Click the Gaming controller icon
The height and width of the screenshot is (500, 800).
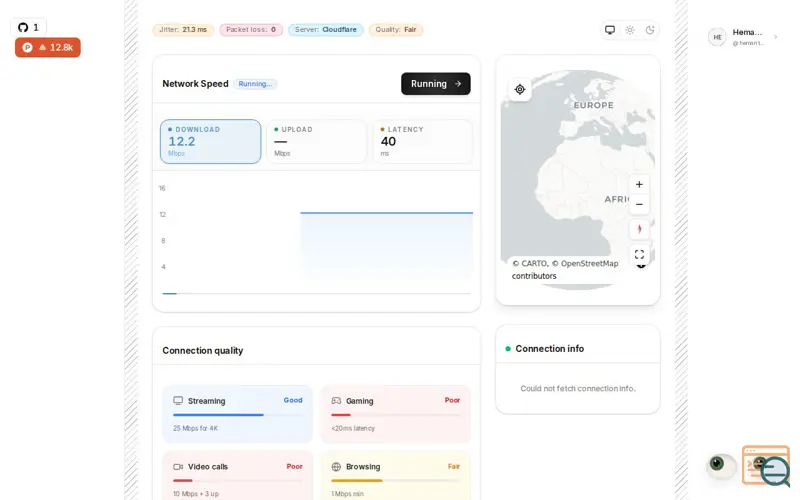[336, 401]
